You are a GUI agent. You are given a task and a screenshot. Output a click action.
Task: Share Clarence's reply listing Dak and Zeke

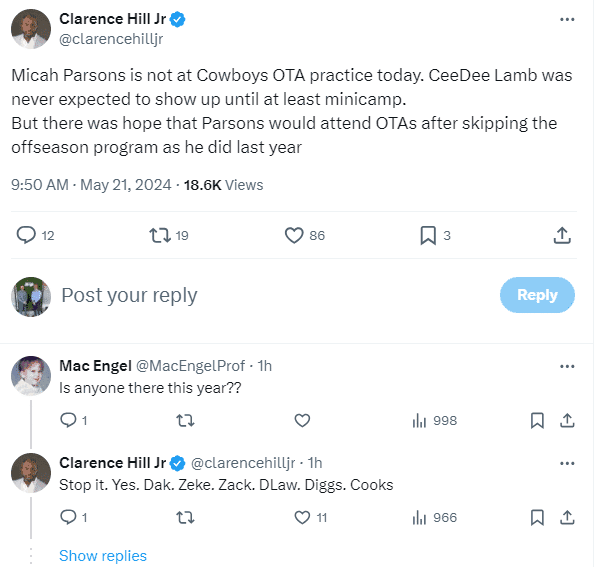click(566, 517)
